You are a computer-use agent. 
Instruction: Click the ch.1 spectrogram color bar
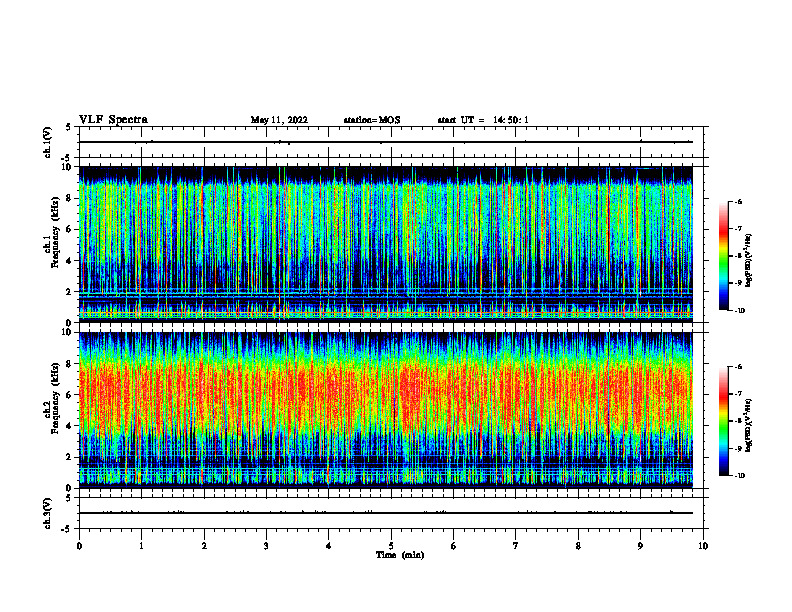point(724,256)
